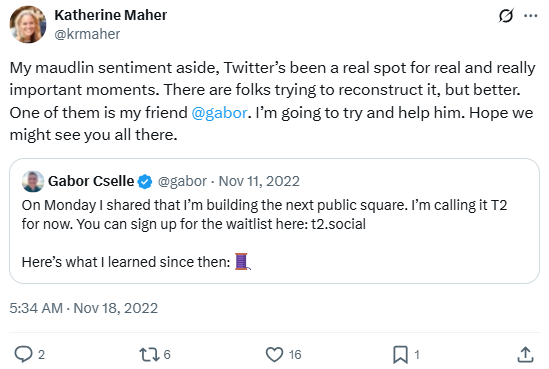Click the 5:34 AM · Nov 18, 2022 timestamp
The height and width of the screenshot is (369, 549).
pos(84,308)
